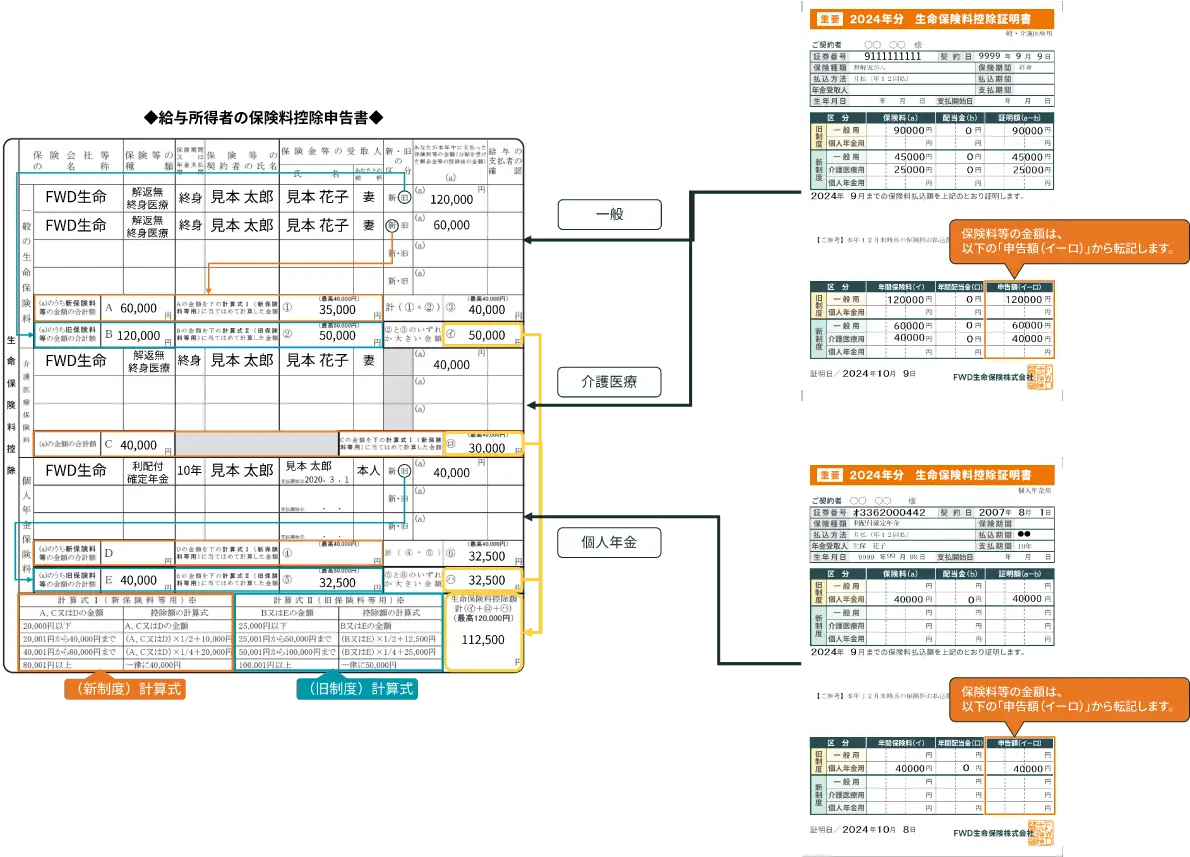Click the 年金受取人 name 生保 花子

coord(870,546)
